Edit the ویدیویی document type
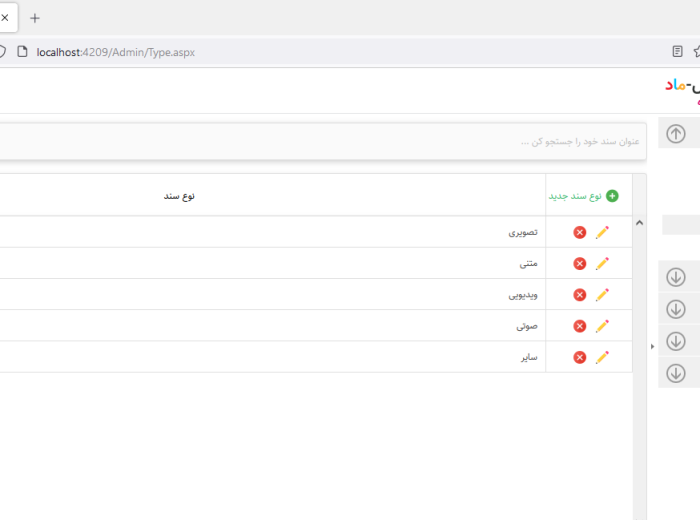This screenshot has width=700, height=520. [x=602, y=295]
